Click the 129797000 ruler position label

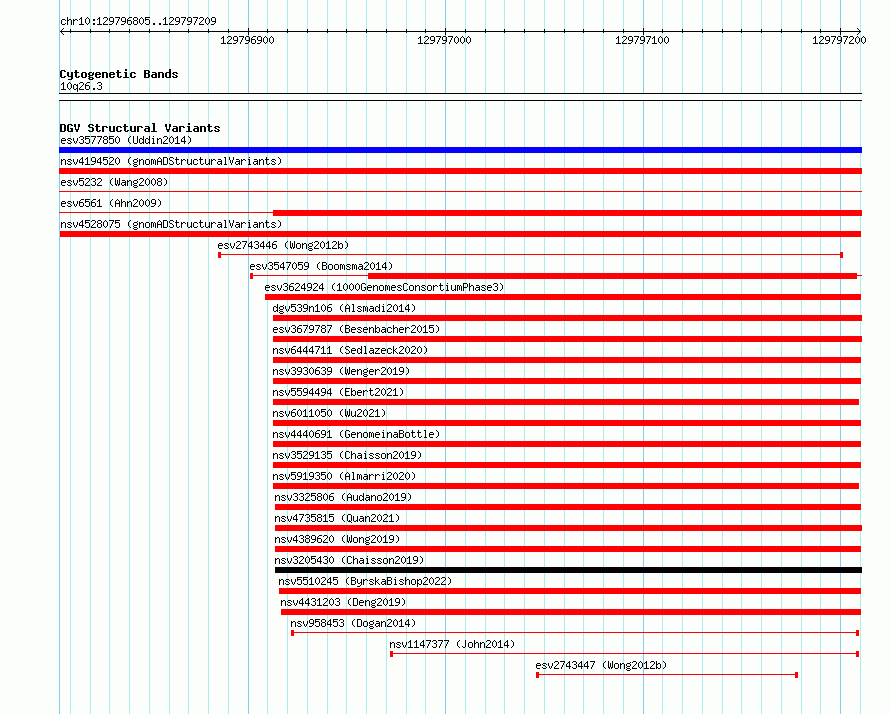click(x=444, y=40)
